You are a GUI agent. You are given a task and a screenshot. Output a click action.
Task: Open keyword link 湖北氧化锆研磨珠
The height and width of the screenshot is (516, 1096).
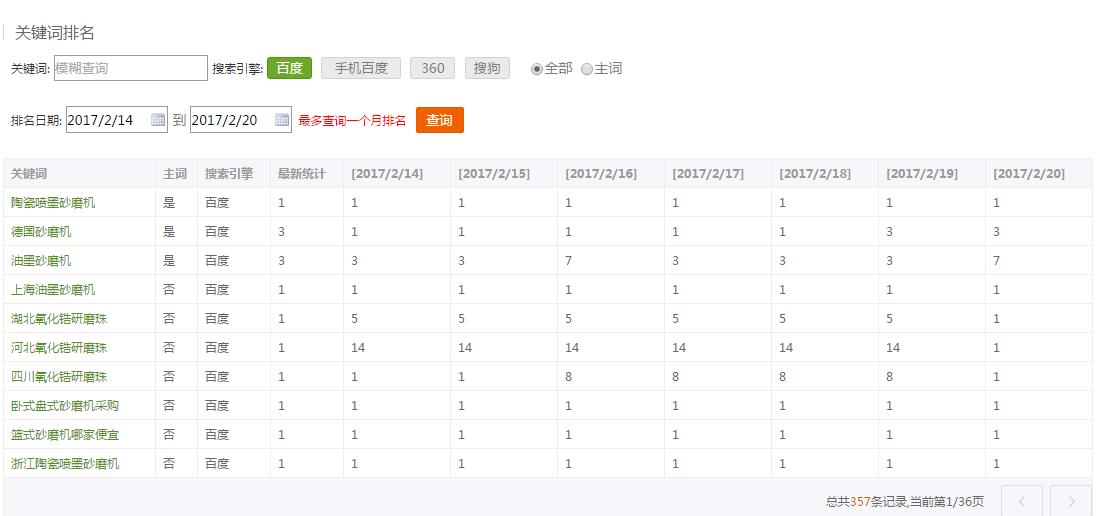[x=59, y=319]
